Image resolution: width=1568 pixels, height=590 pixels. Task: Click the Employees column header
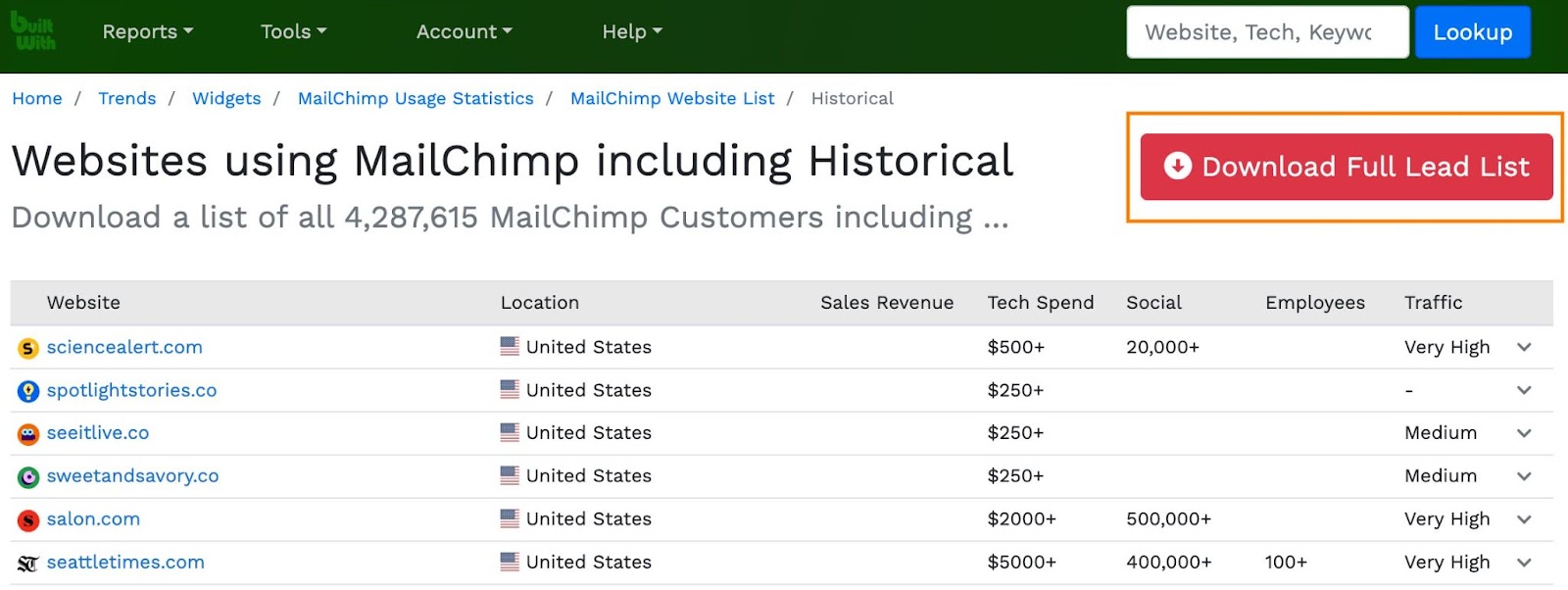point(1315,303)
